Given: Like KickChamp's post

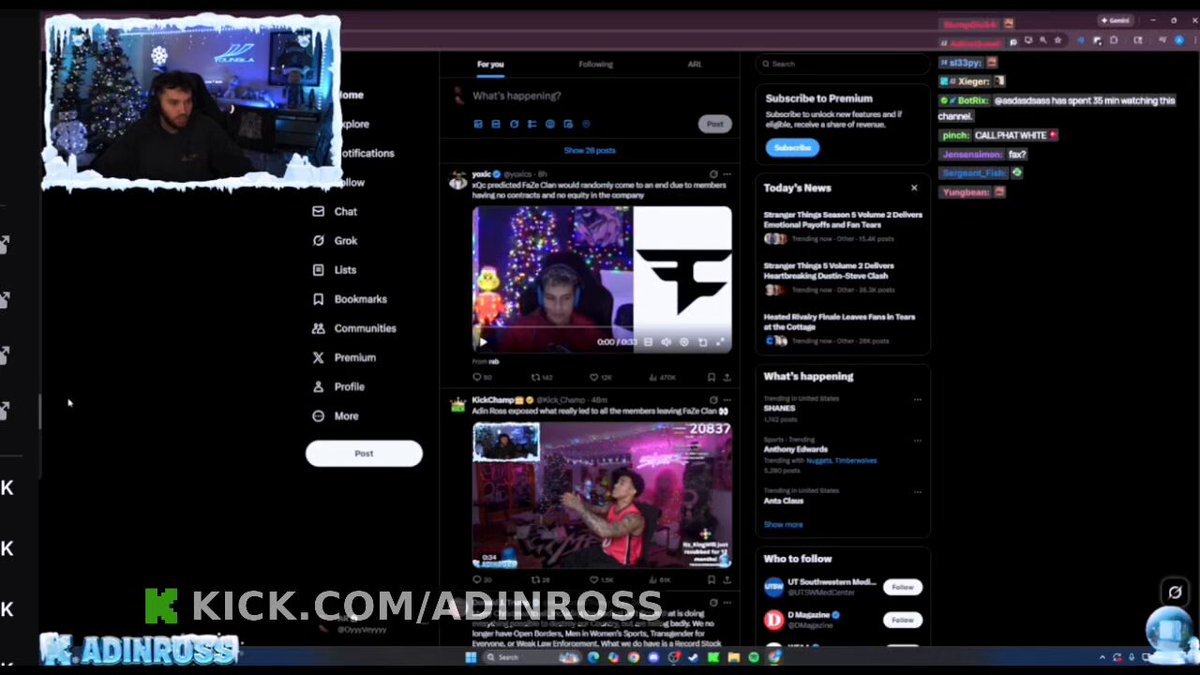Looking at the screenshot, I should 601,580.
